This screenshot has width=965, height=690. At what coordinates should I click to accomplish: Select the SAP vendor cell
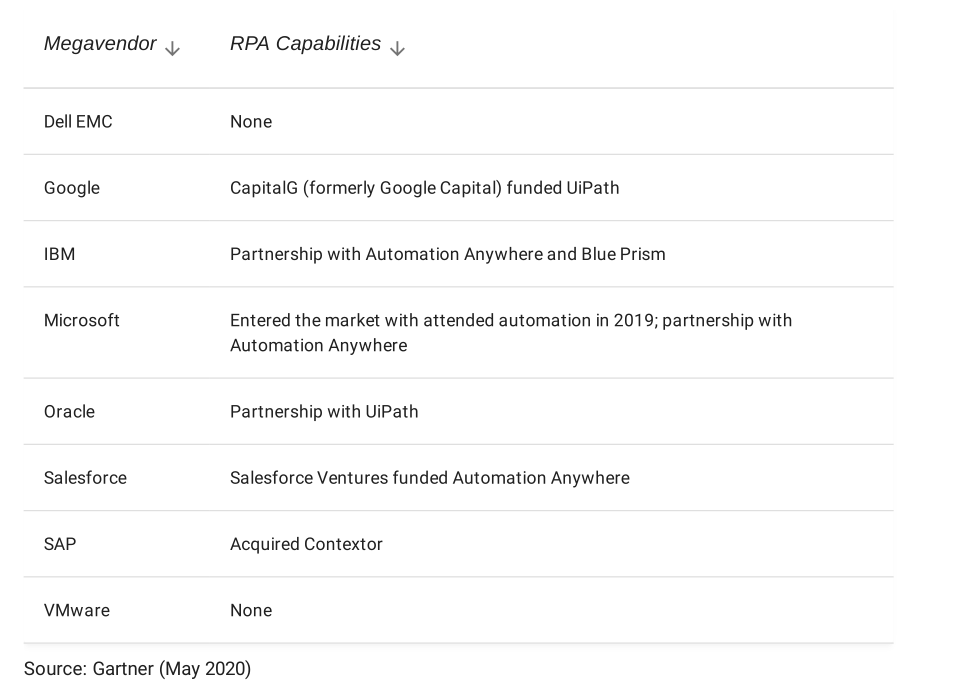click(x=60, y=544)
